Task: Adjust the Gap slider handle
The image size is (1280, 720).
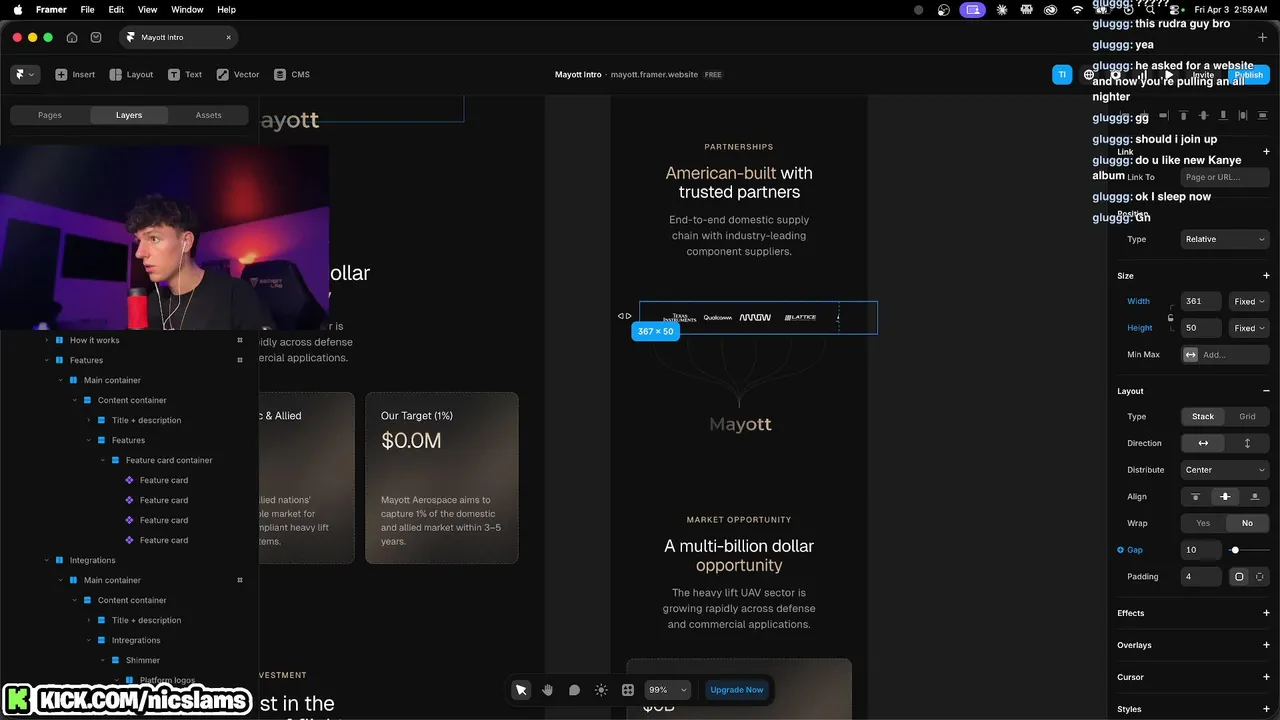Action: tap(1235, 550)
